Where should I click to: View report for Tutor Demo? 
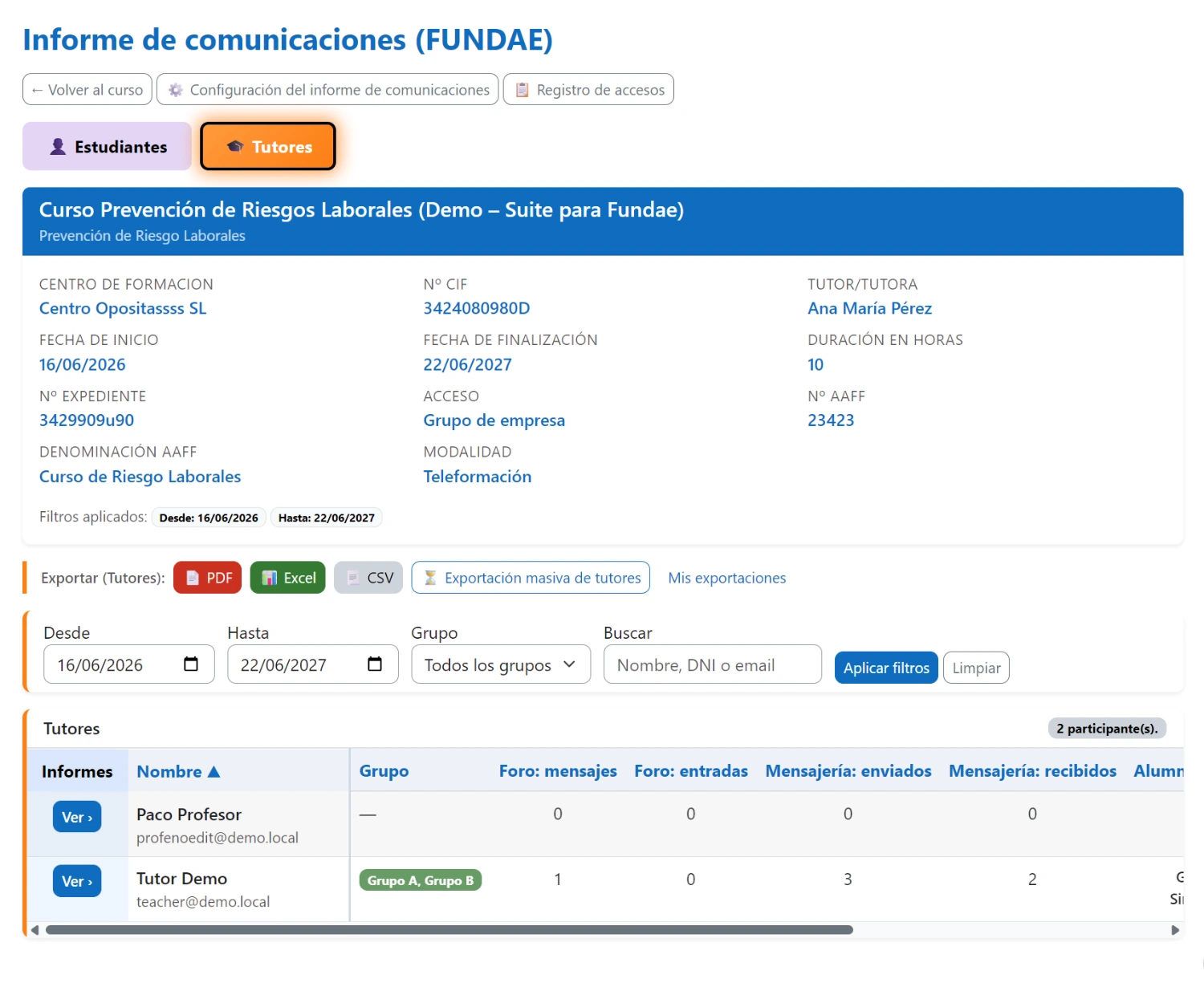77,881
